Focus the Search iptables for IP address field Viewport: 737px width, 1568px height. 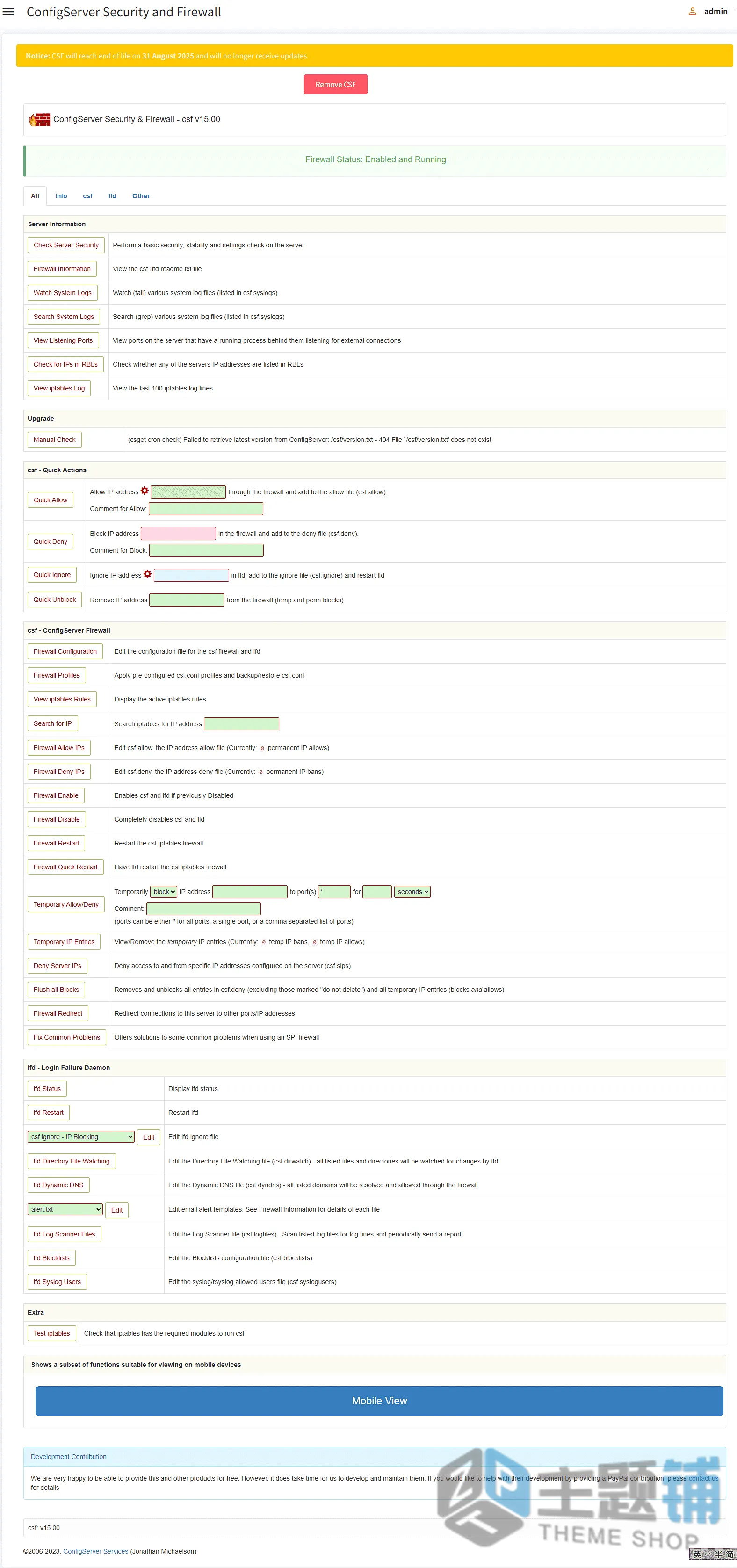click(x=242, y=724)
